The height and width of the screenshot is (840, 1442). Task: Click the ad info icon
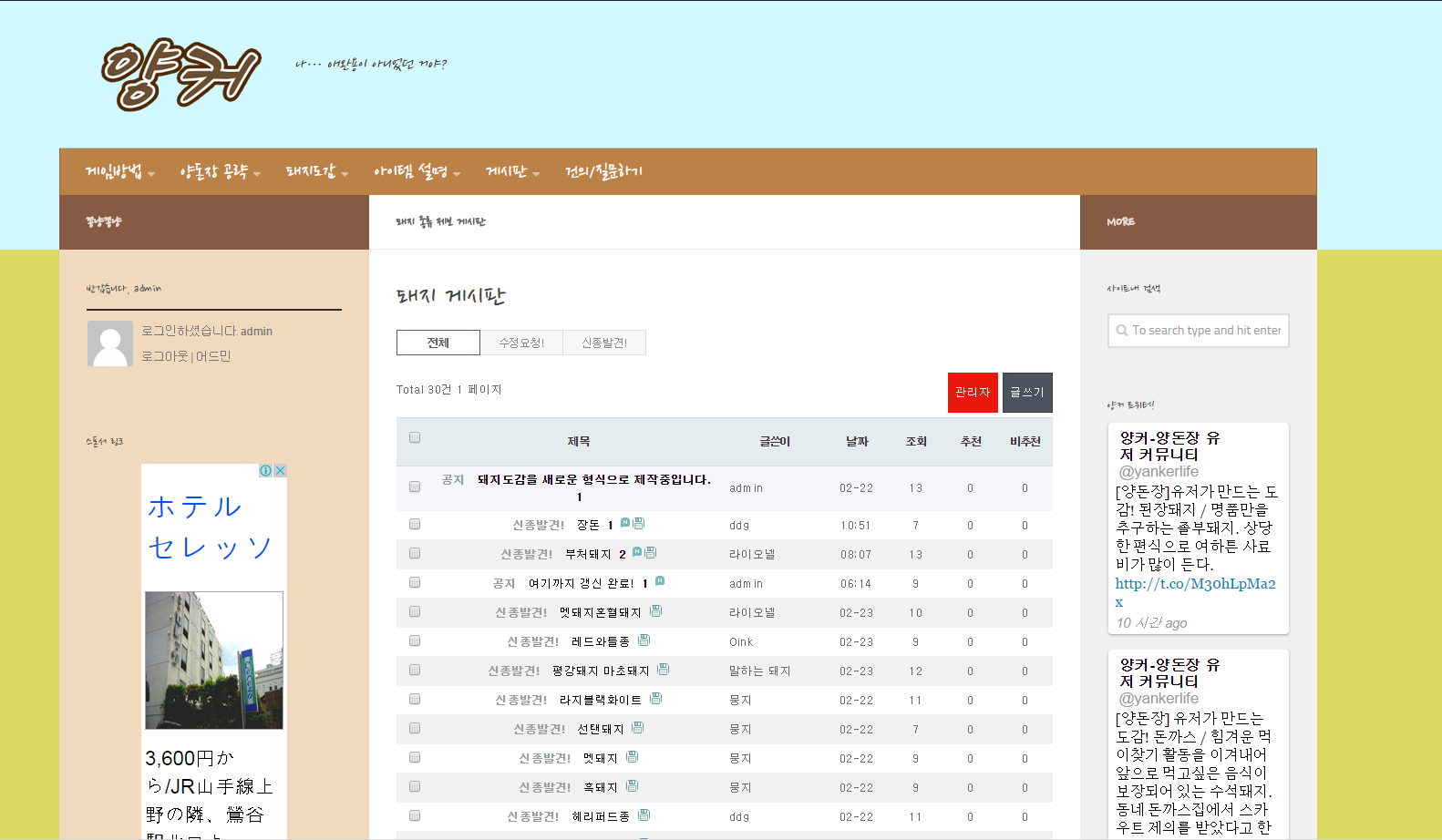click(x=265, y=471)
